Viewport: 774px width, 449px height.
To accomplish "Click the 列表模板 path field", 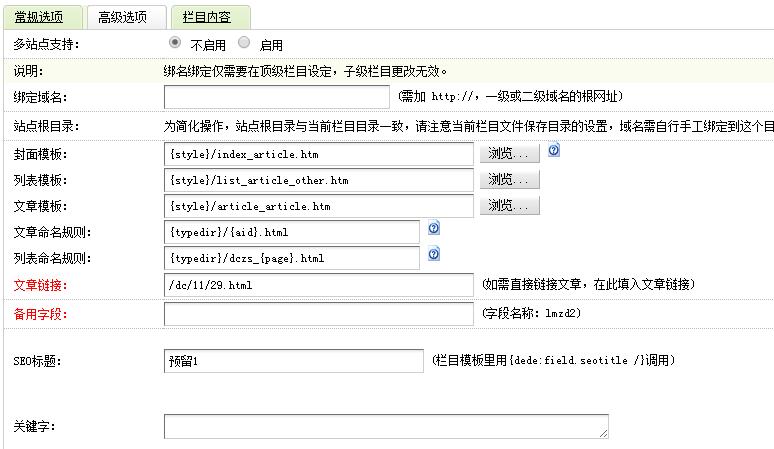I will click(x=319, y=180).
